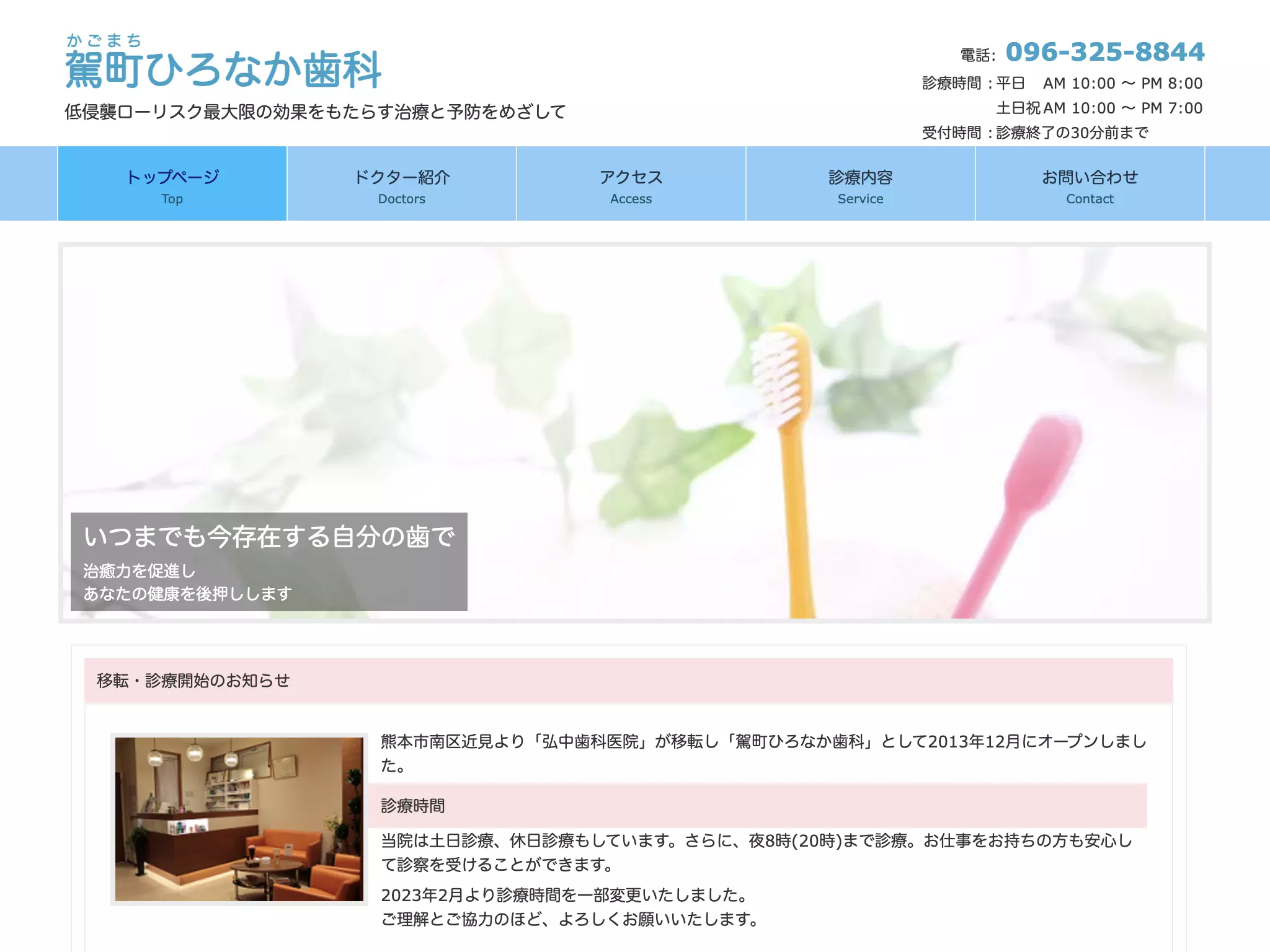This screenshot has width=1270, height=952.
Task: Open the アクセス Access page
Action: pyautogui.click(x=631, y=184)
